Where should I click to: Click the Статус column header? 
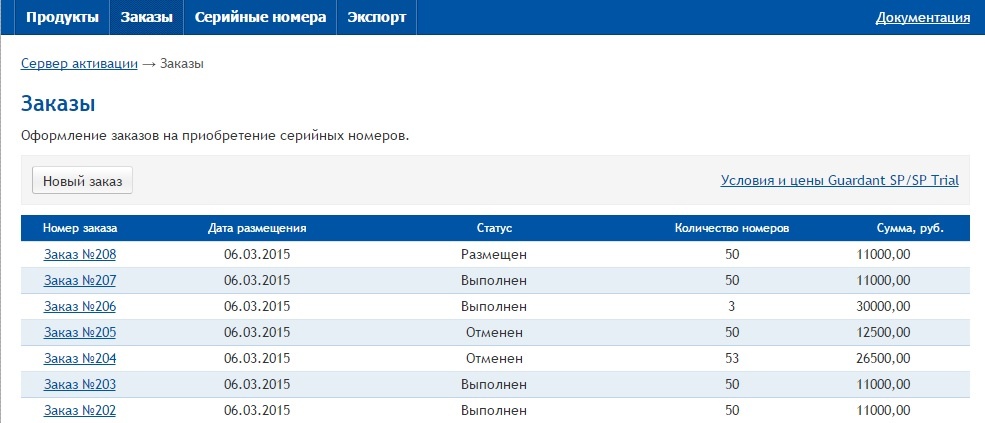click(x=494, y=228)
